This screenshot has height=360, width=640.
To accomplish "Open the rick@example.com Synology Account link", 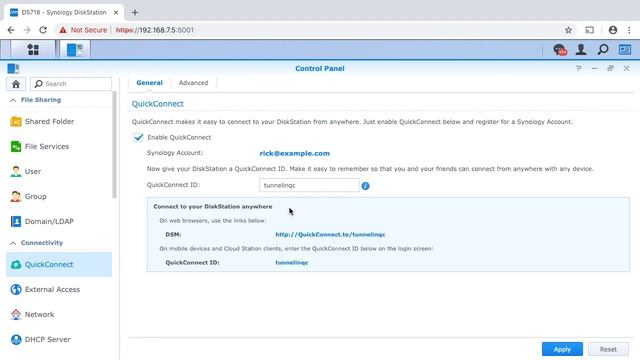I will point(295,153).
